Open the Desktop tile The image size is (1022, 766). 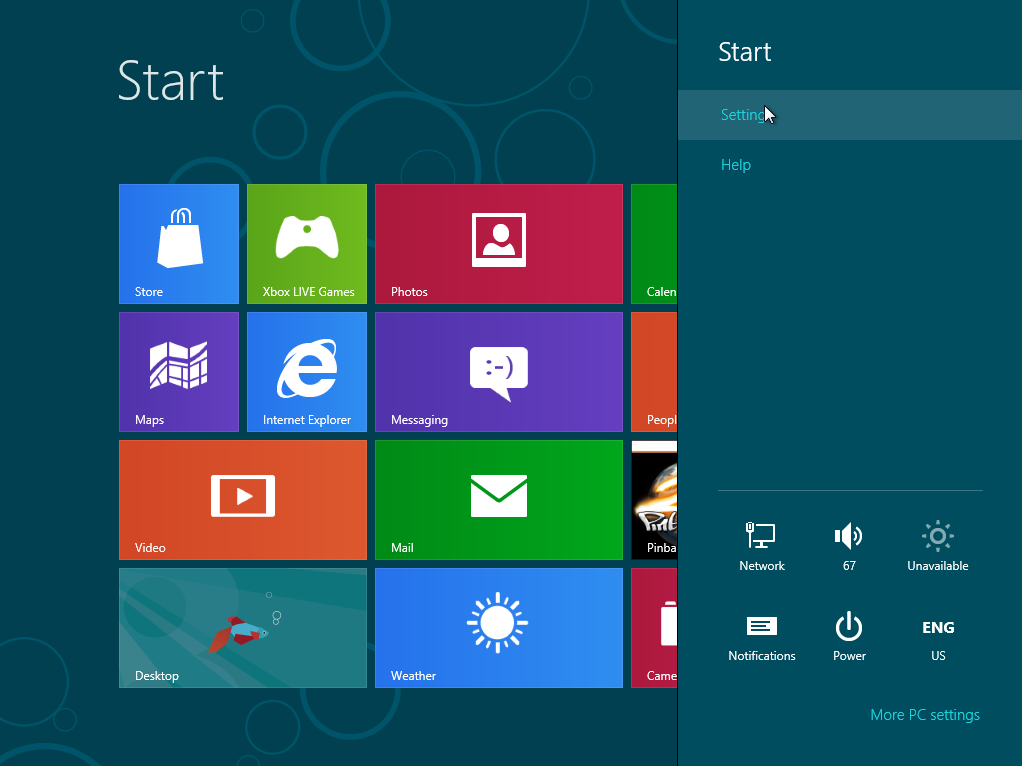pyautogui.click(x=242, y=628)
